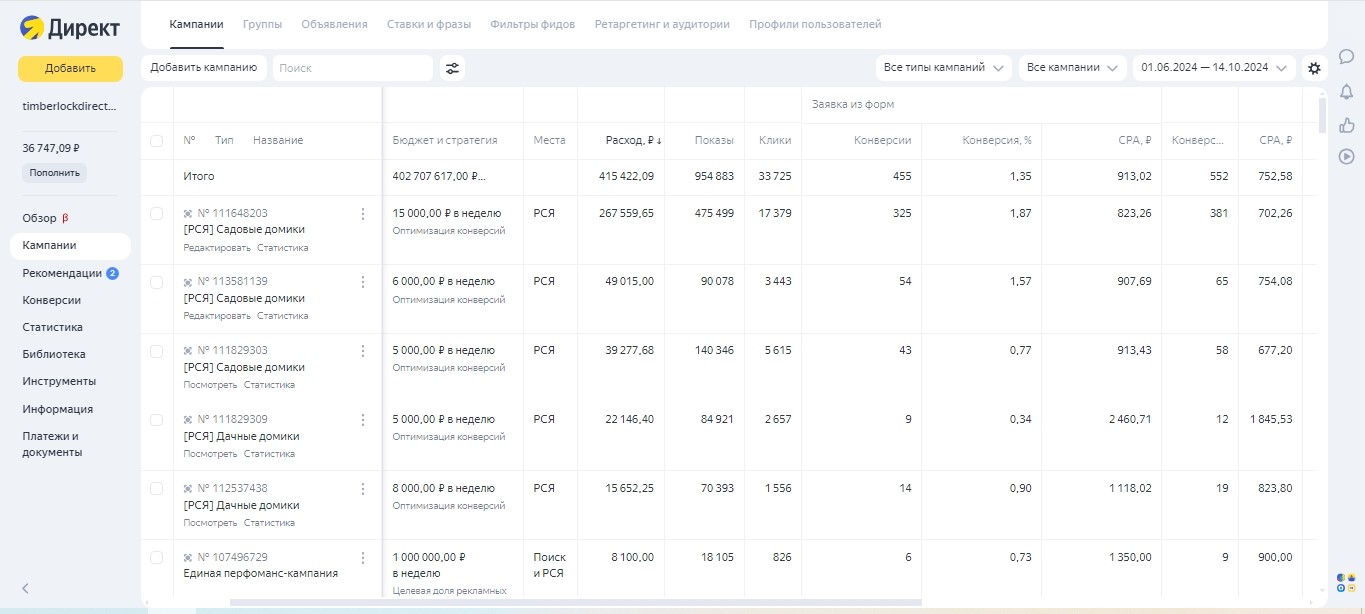Click the 'Пополнить' balance button
1365x614 pixels.
(x=54, y=173)
